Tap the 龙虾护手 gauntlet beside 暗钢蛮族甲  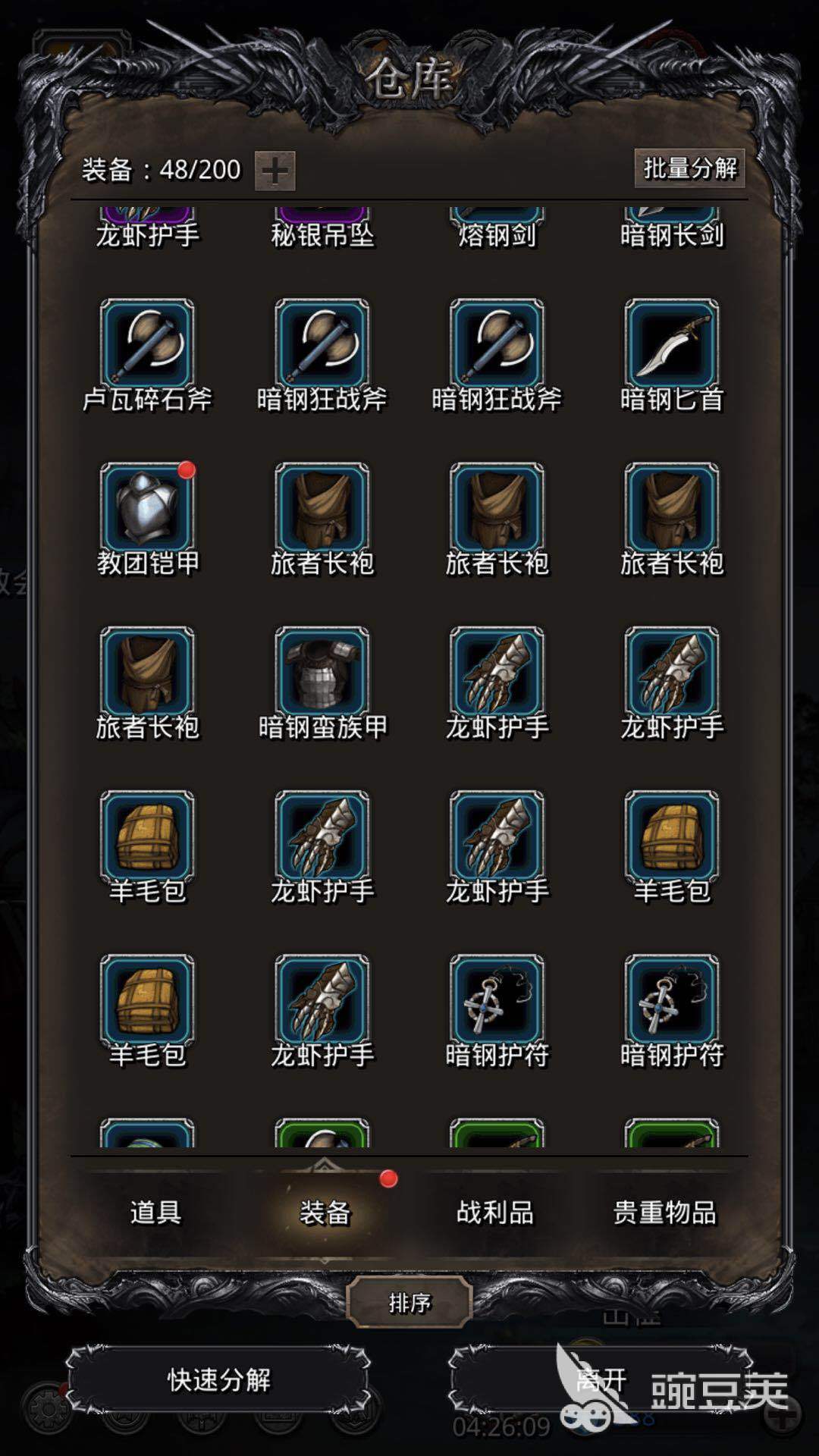[x=497, y=670]
